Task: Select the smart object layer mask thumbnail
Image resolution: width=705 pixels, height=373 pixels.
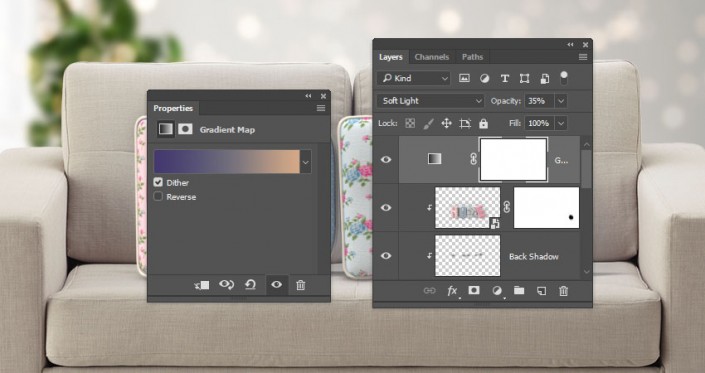Action: [x=546, y=208]
